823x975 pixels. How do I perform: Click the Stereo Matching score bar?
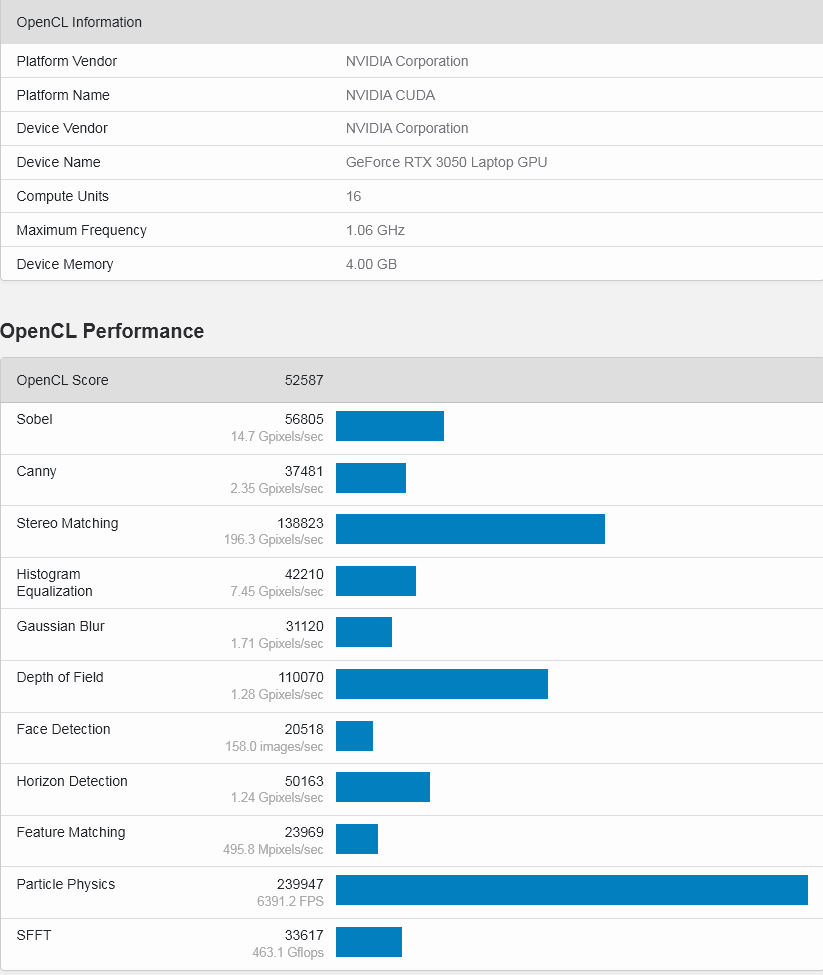(470, 529)
